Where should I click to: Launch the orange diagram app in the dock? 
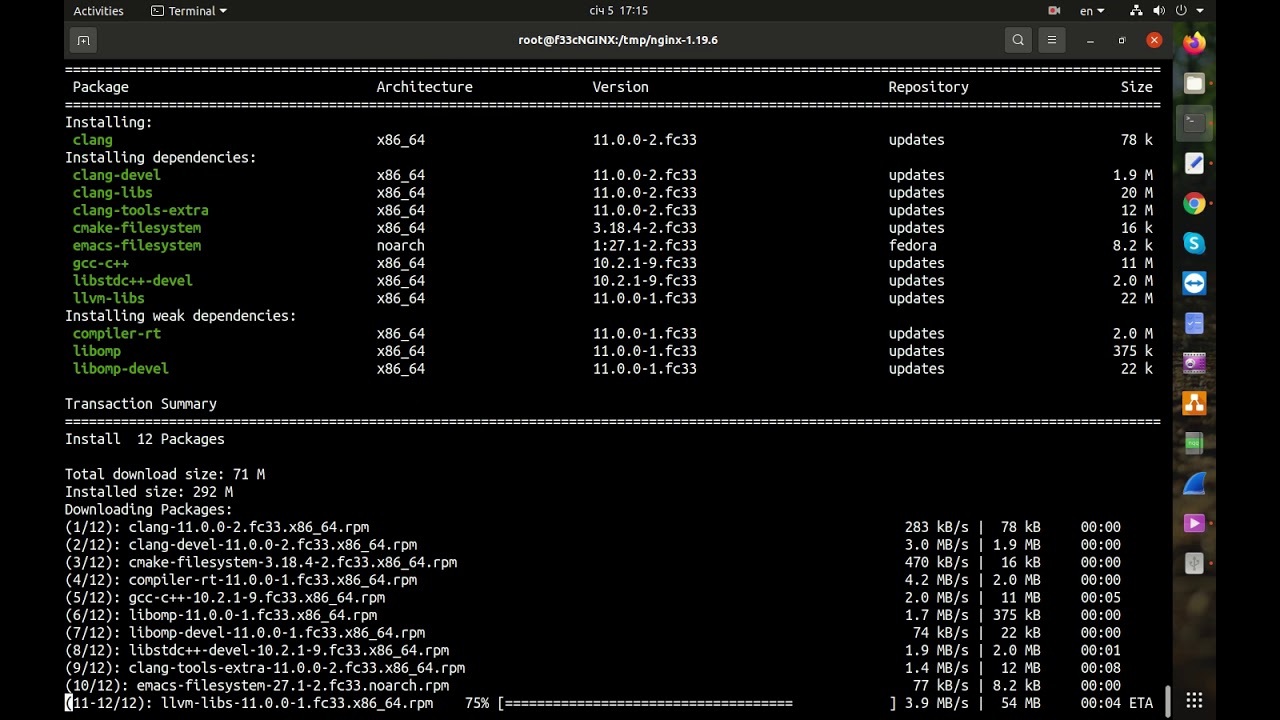point(1194,403)
